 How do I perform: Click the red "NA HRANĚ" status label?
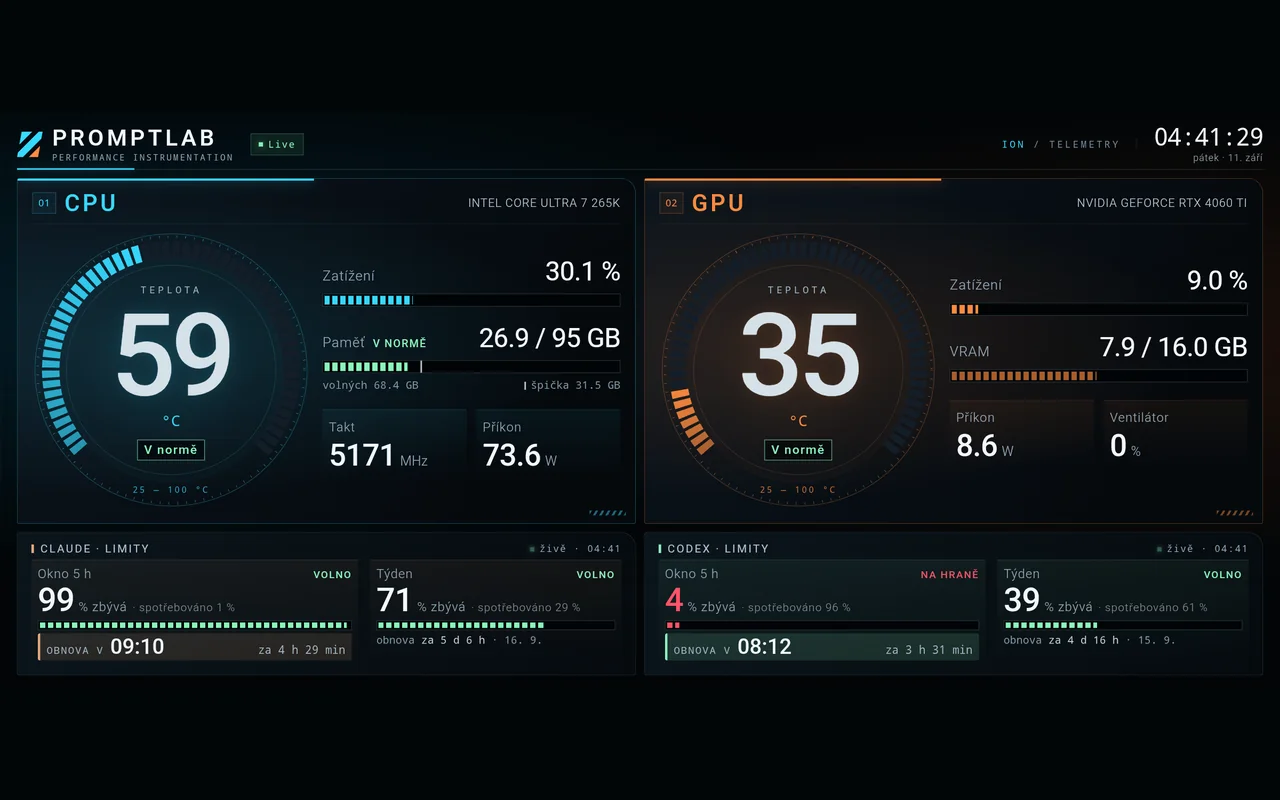point(949,575)
